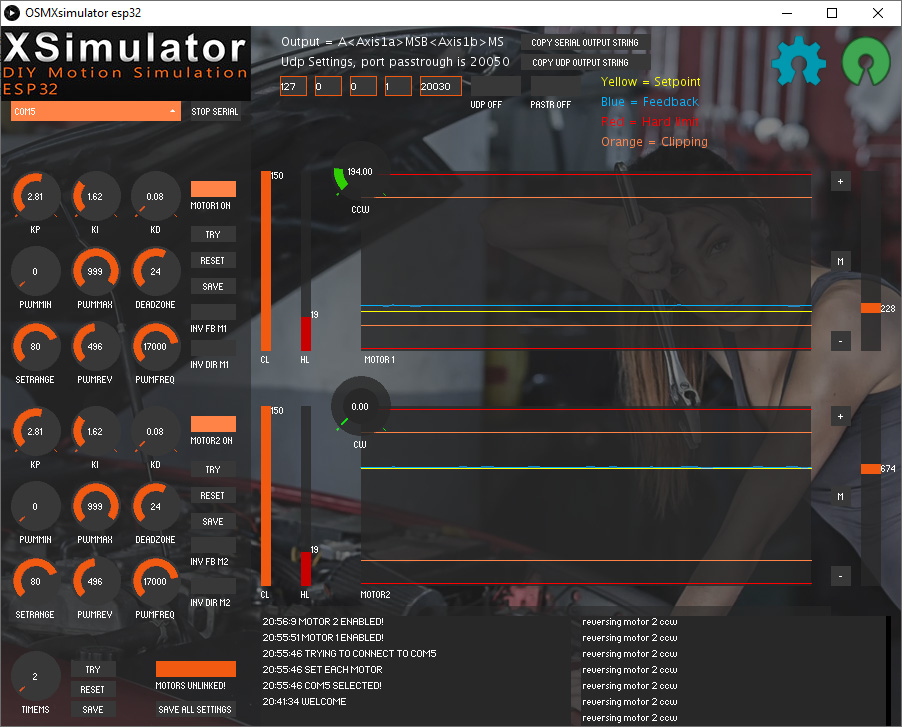Viewport: 902px width, 727px height.
Task: Click the Motor 1 KI knob
Action: 95,196
